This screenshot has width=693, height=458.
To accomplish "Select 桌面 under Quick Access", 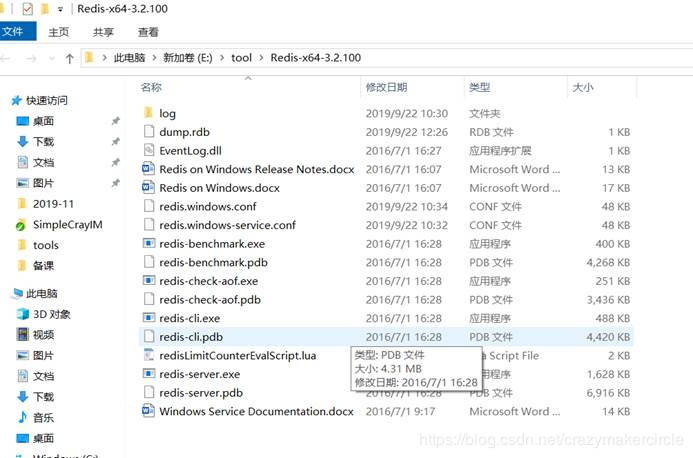I will (43, 121).
